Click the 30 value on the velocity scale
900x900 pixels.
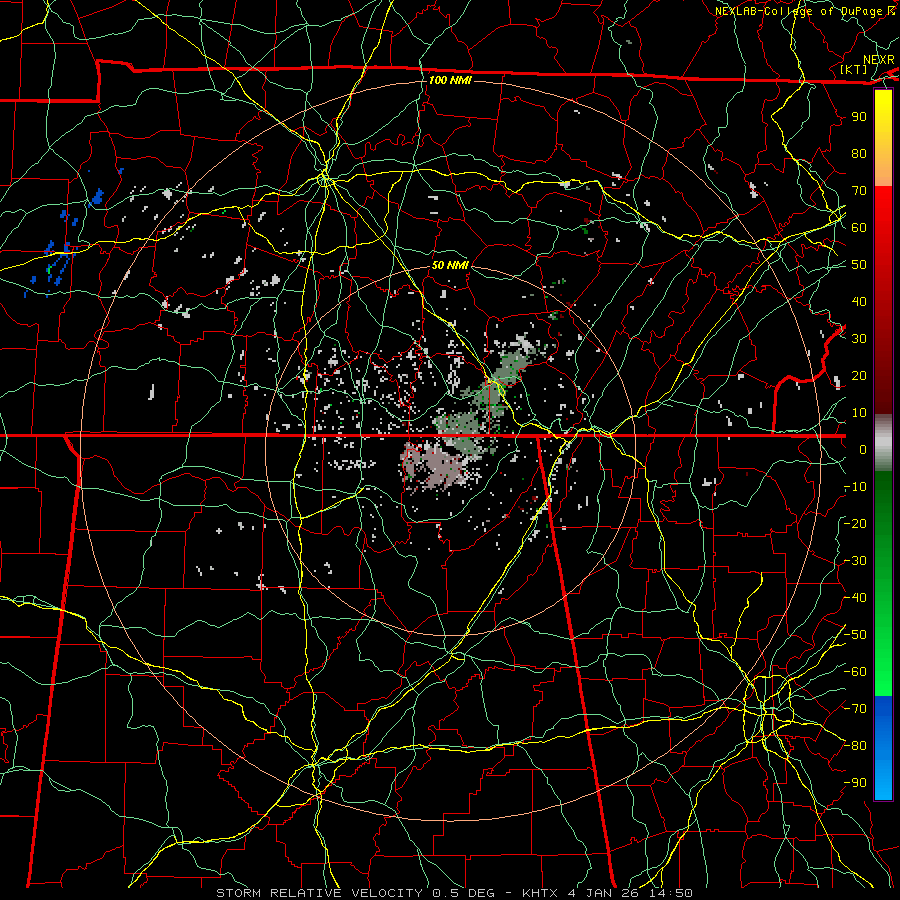(859, 339)
